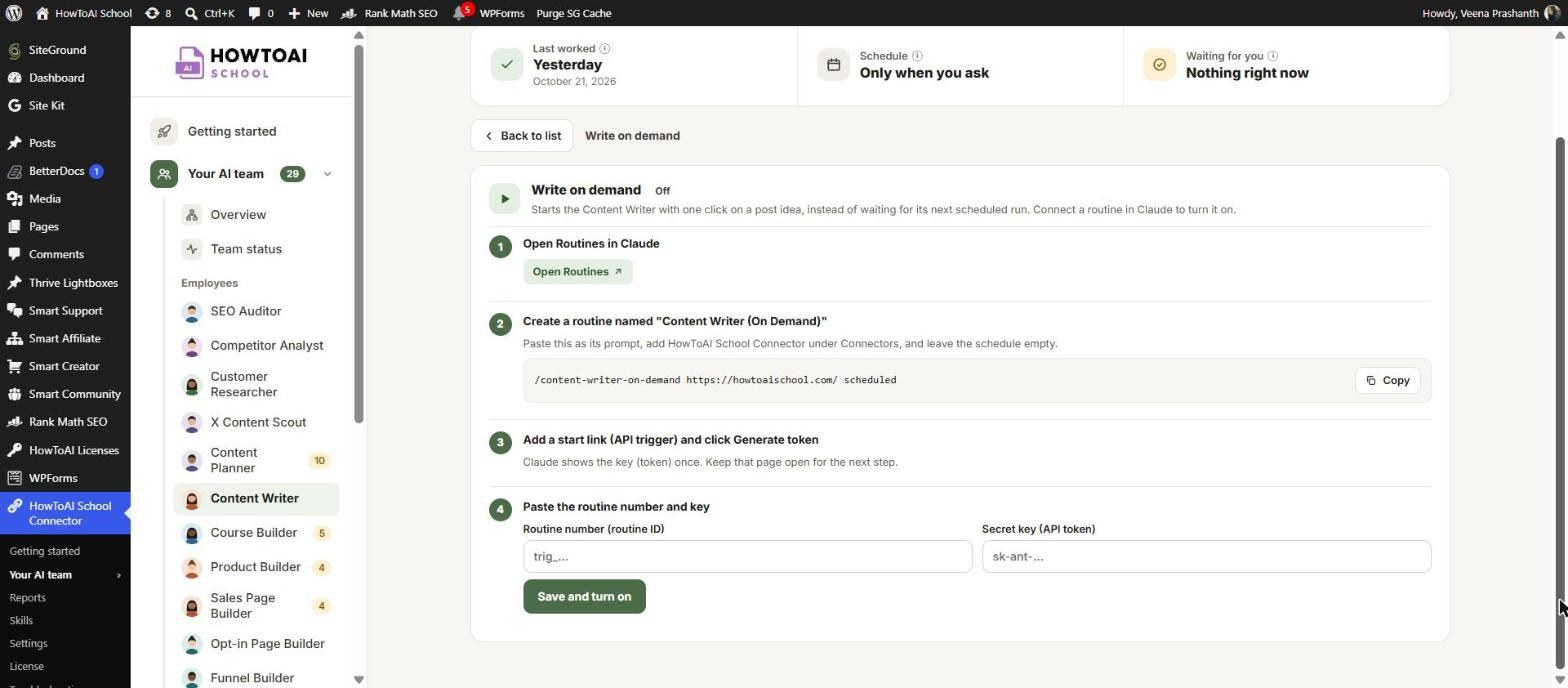The height and width of the screenshot is (688, 1568).
Task: Open License submenu link
Action: pyautogui.click(x=26, y=667)
